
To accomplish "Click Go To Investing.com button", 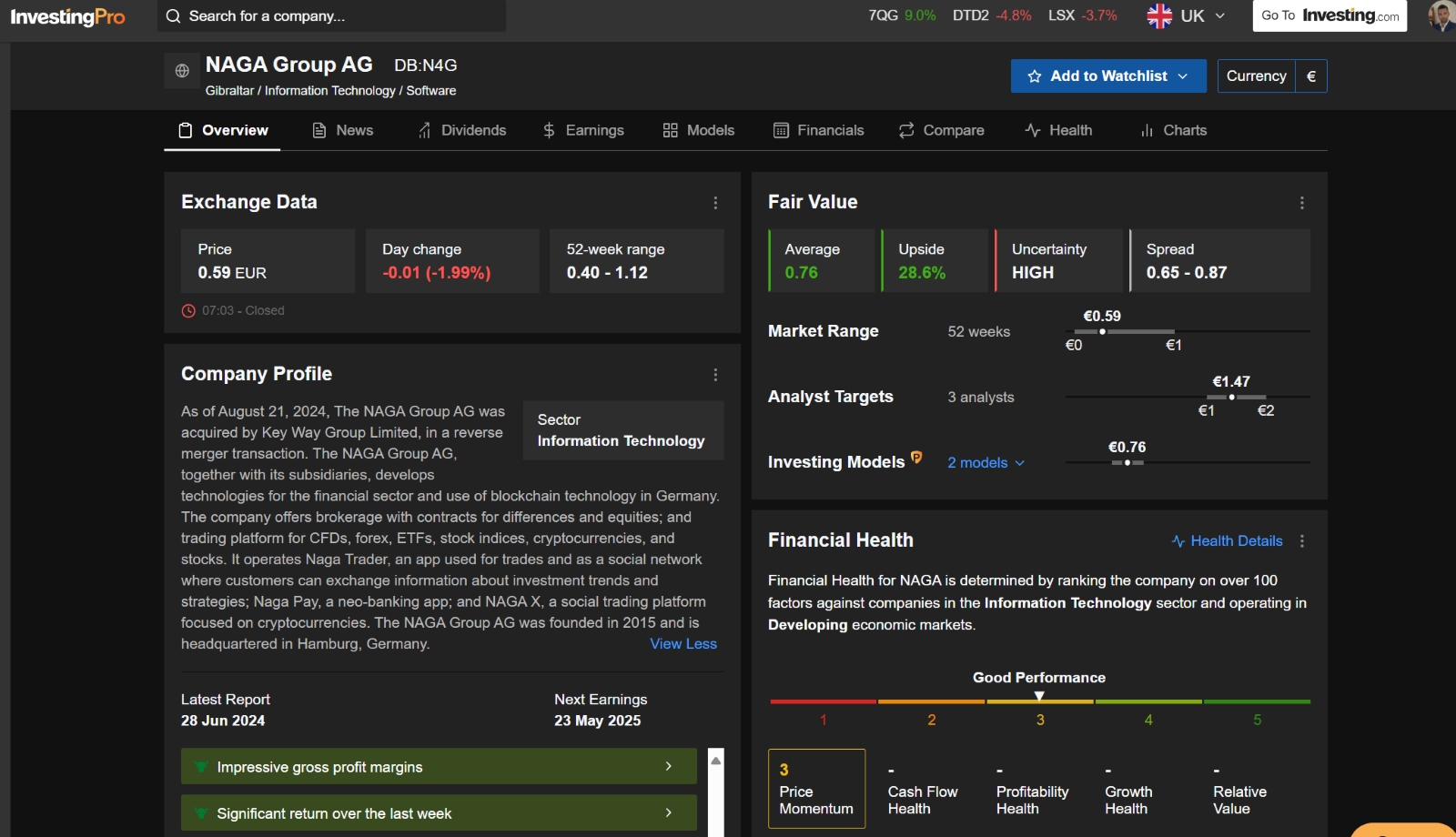I will [1330, 16].
